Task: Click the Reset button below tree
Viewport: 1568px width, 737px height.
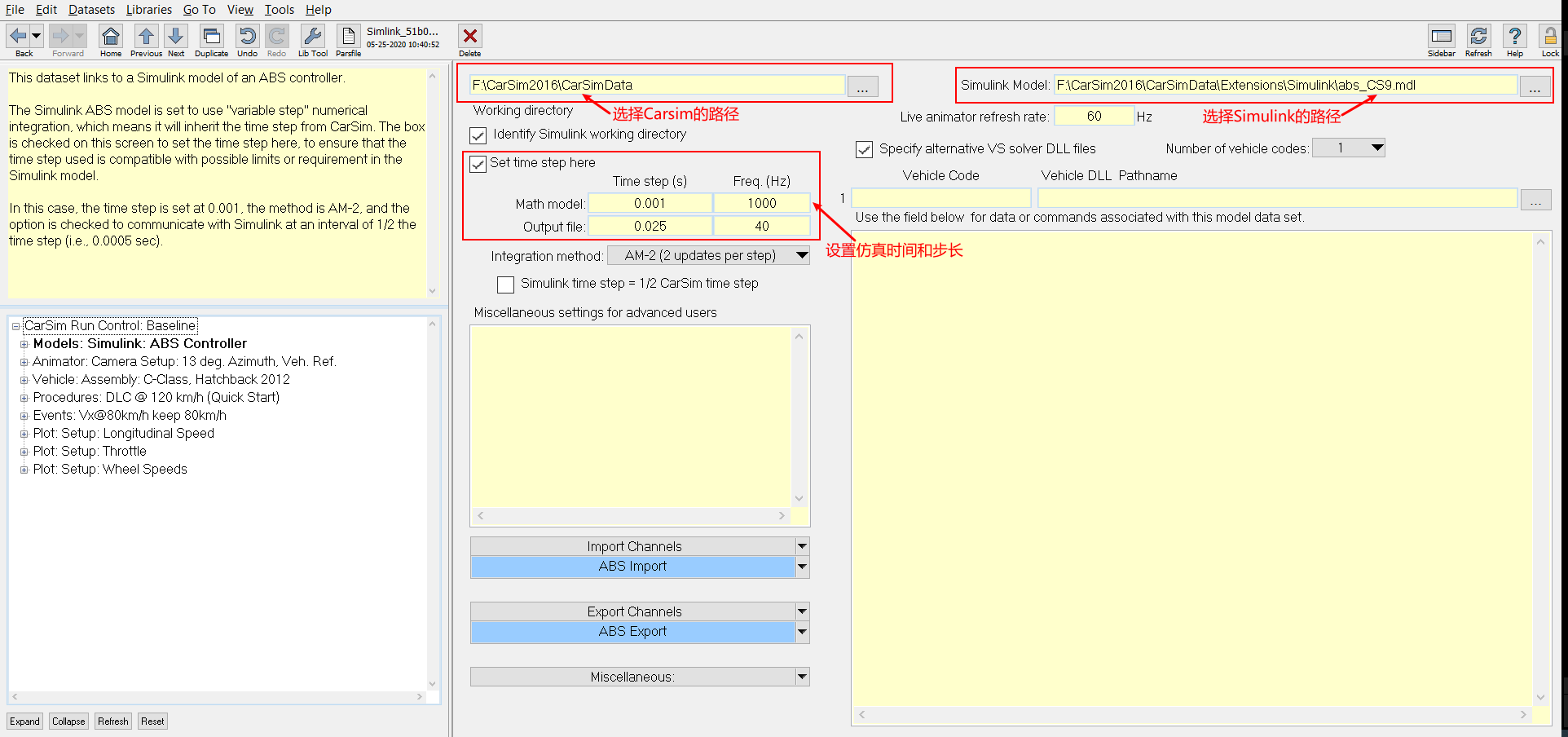Action: [x=152, y=722]
